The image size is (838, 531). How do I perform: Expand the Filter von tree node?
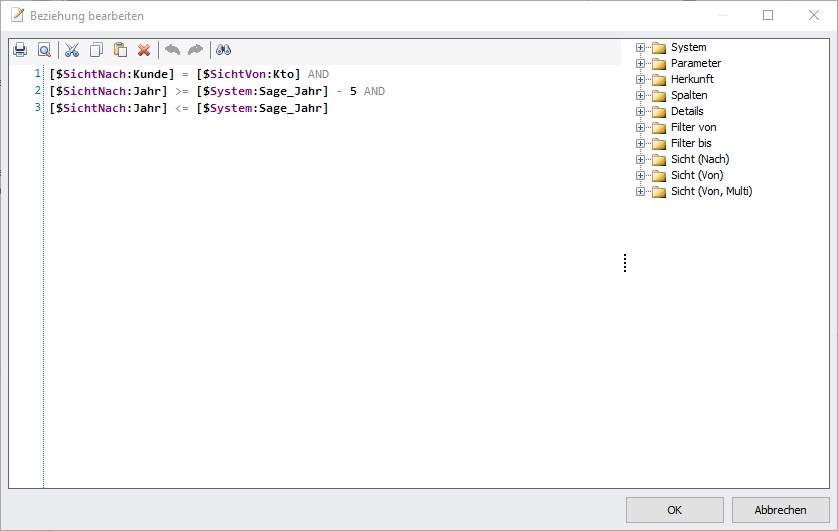coord(640,128)
